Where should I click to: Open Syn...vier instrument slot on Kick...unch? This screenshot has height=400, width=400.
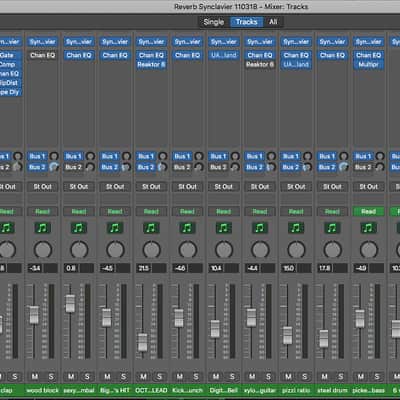(x=187, y=42)
